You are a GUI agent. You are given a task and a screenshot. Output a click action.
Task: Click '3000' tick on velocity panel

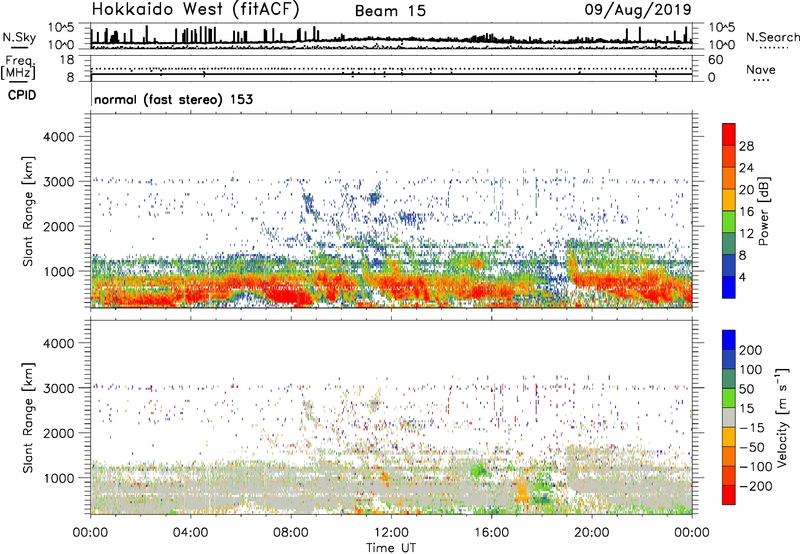pyautogui.click(x=59, y=388)
